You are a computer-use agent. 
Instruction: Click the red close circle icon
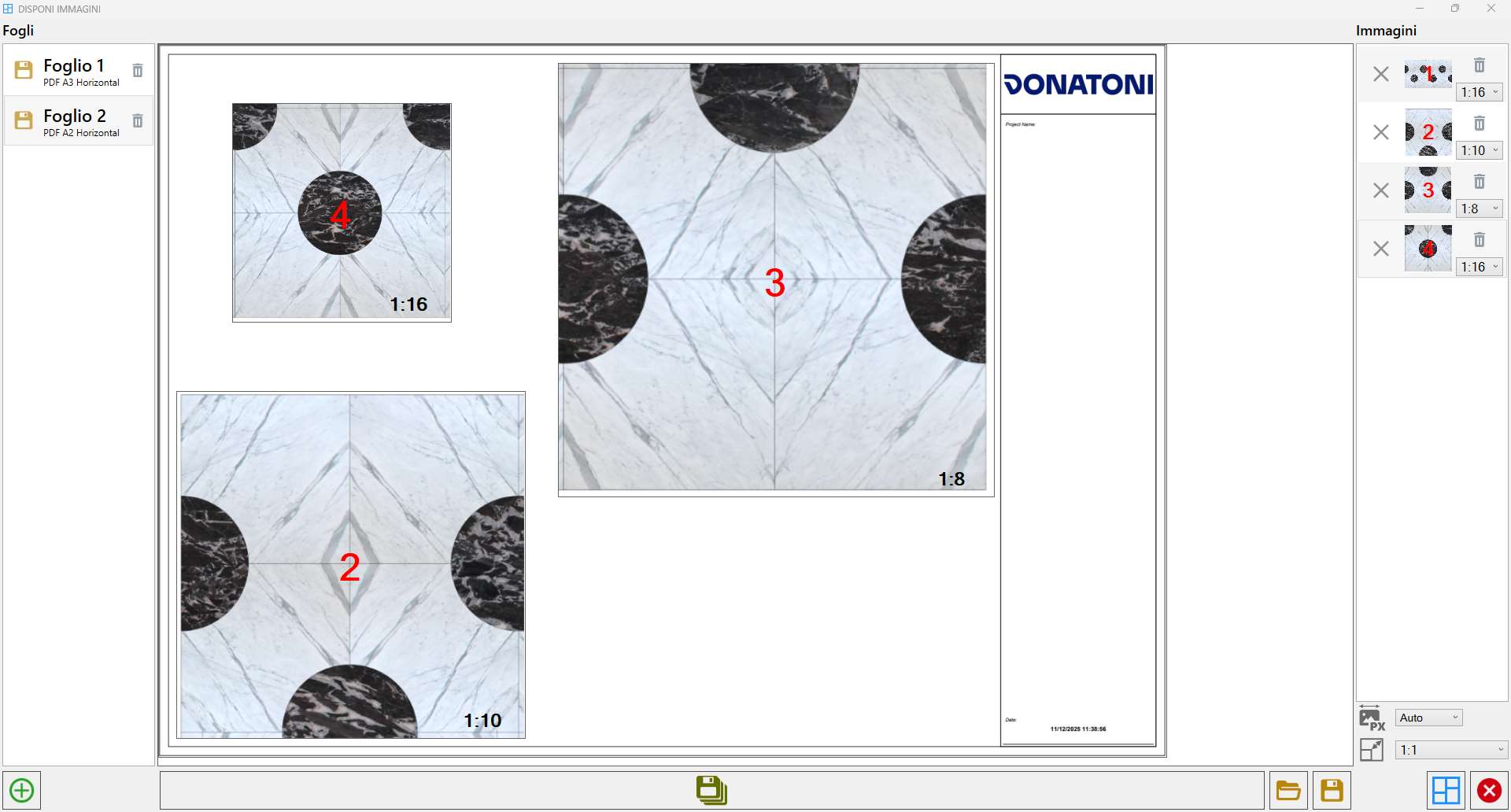[1489, 790]
